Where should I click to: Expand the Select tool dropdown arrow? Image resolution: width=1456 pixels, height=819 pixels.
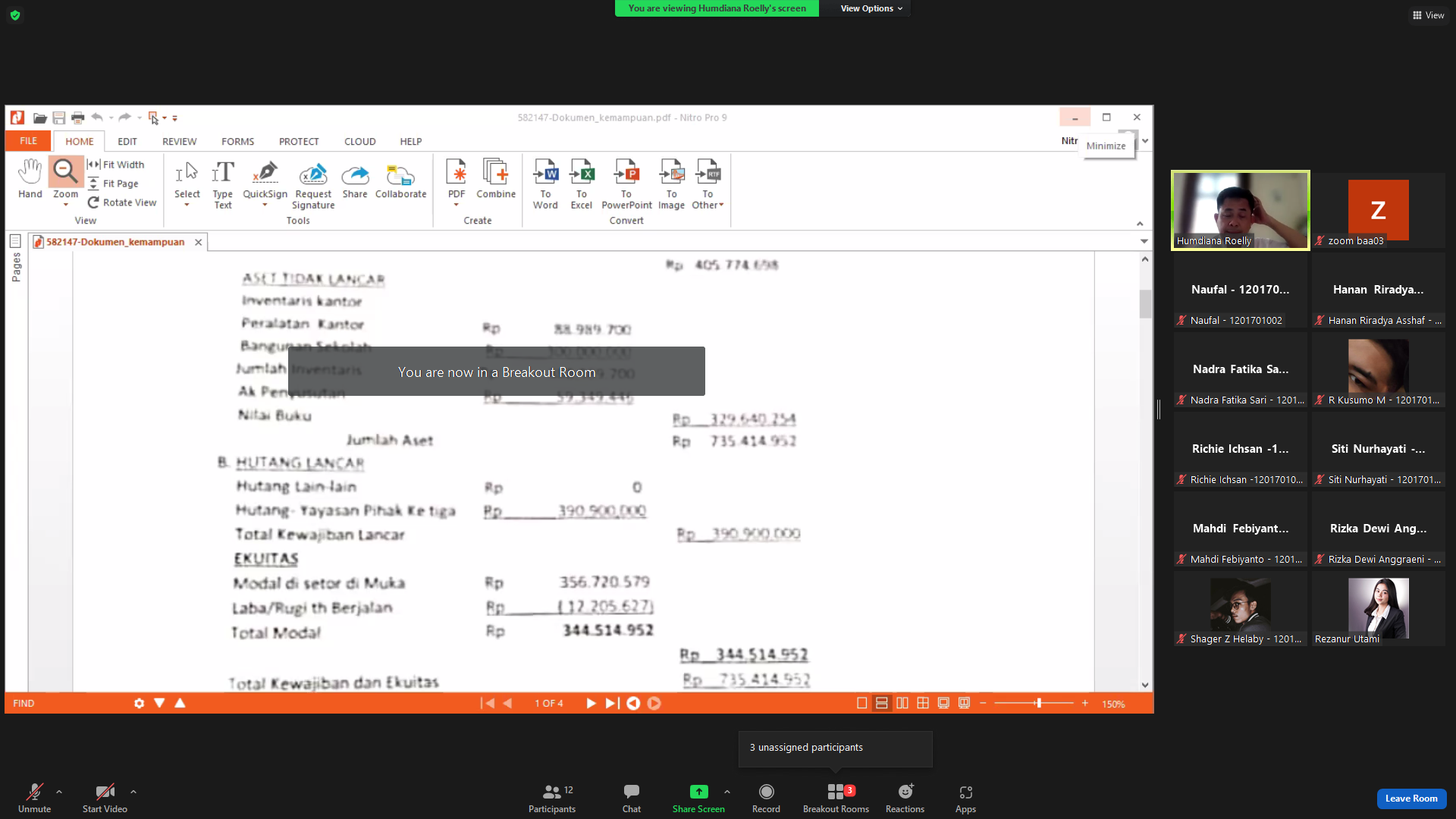point(187,205)
